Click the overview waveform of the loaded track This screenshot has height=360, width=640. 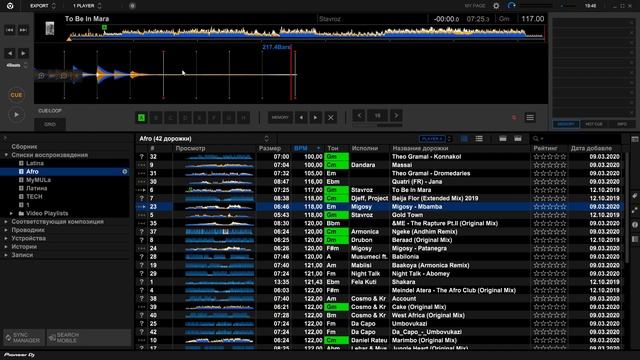click(306, 33)
